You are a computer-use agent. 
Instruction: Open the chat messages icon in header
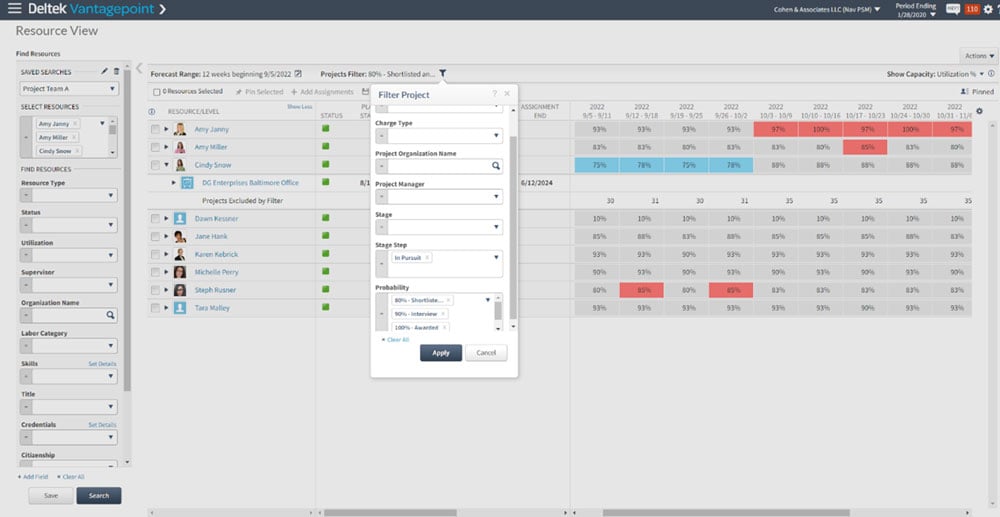(953, 9)
